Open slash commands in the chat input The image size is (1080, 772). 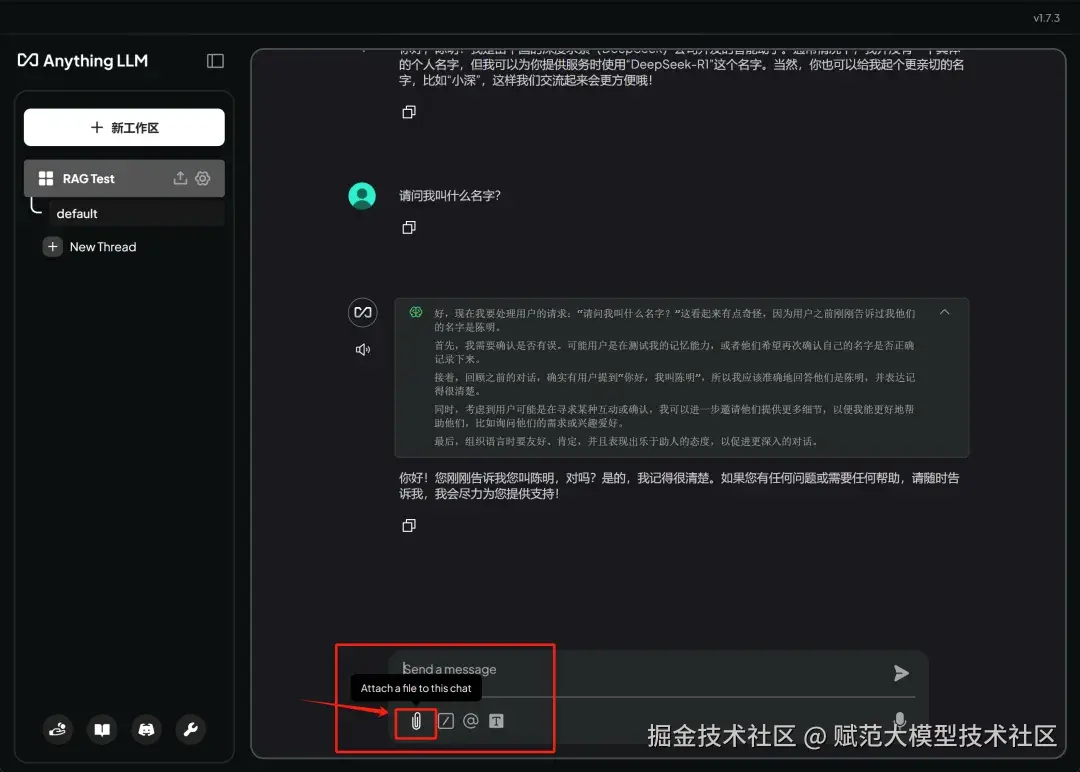click(x=445, y=720)
